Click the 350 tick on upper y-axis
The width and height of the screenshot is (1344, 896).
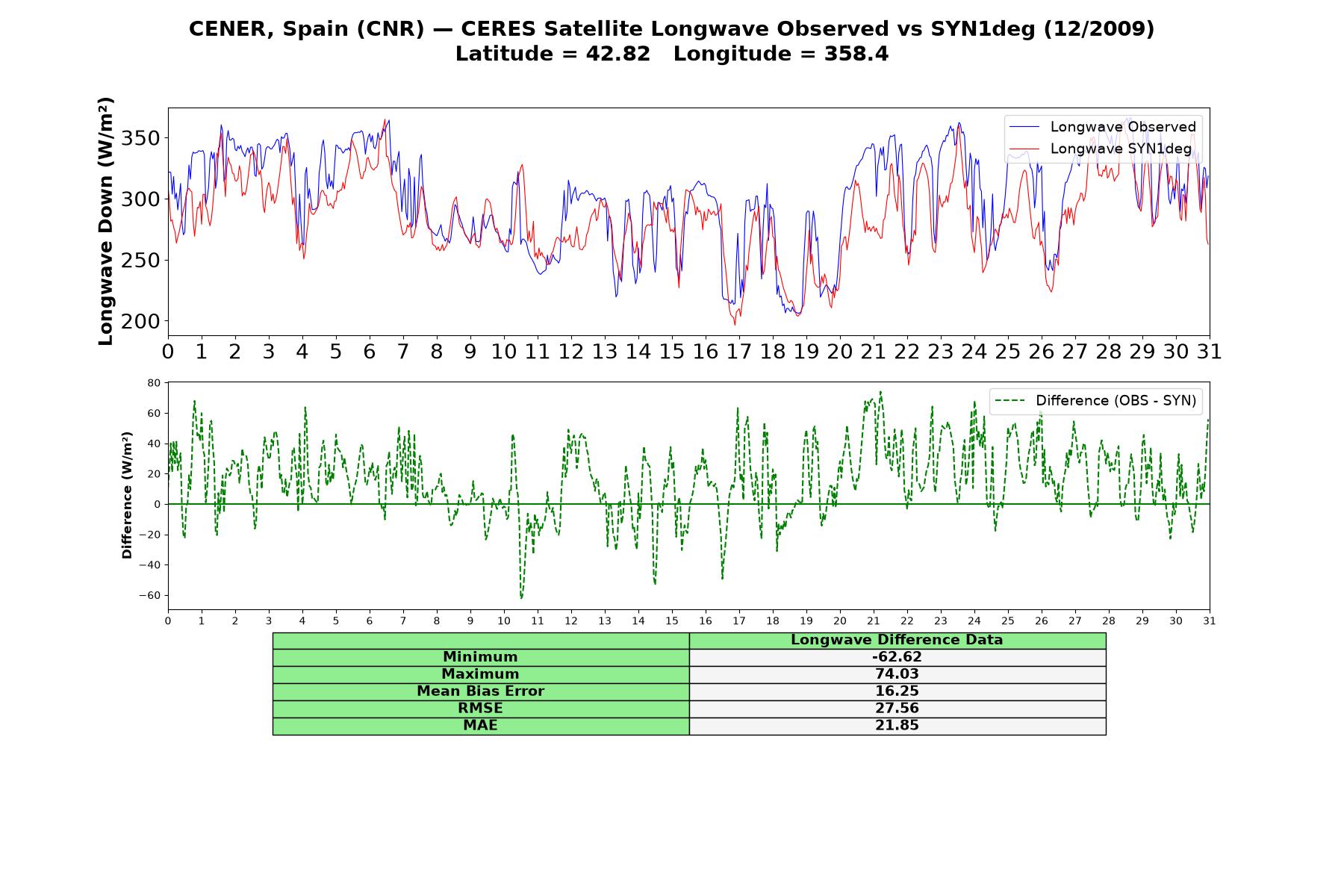pyautogui.click(x=140, y=138)
